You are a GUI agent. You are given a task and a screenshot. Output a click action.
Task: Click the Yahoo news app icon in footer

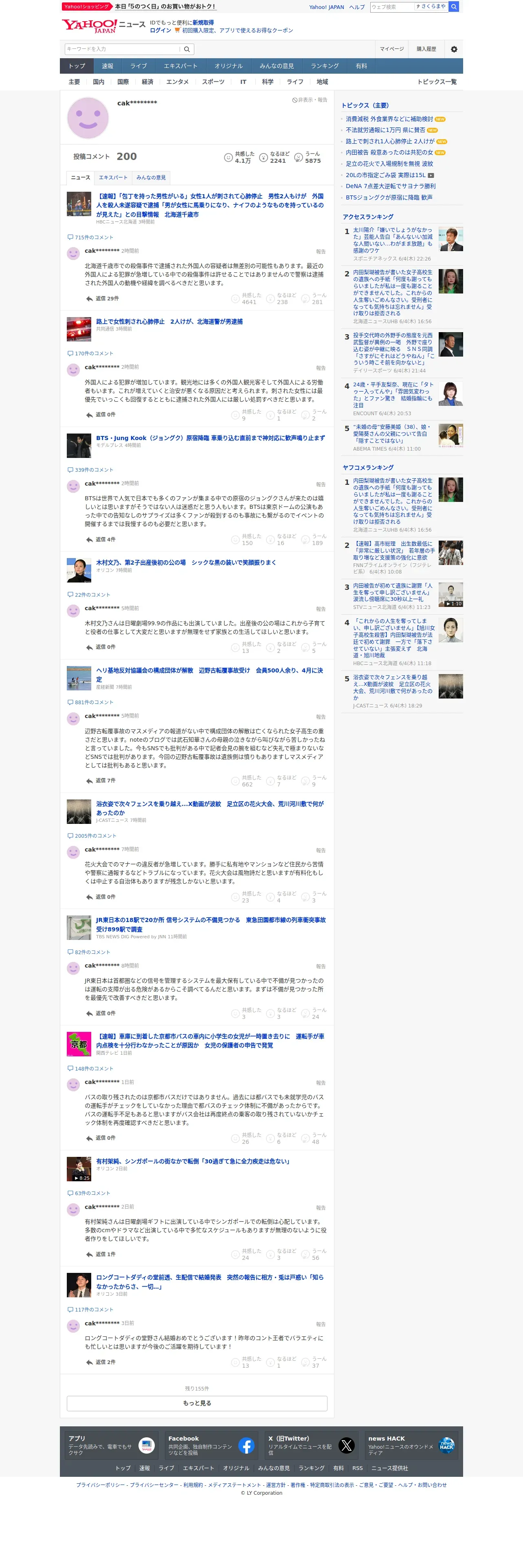[x=147, y=1445]
